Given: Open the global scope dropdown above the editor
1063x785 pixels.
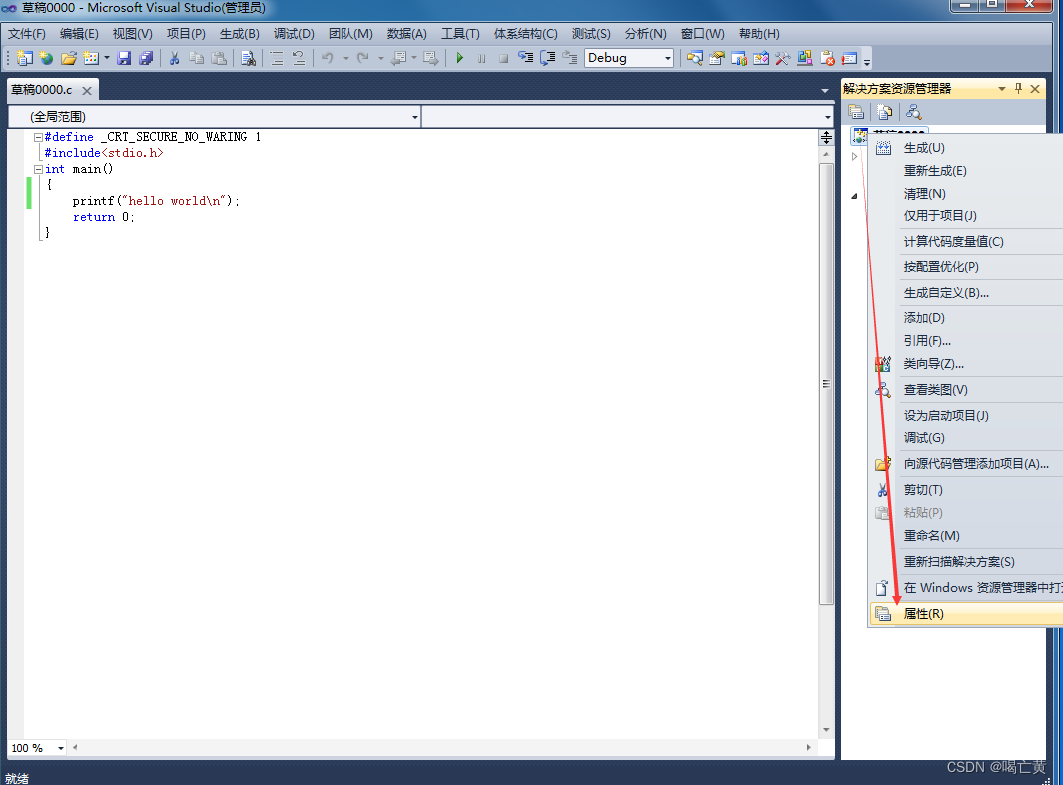Looking at the screenshot, I should click(414, 117).
